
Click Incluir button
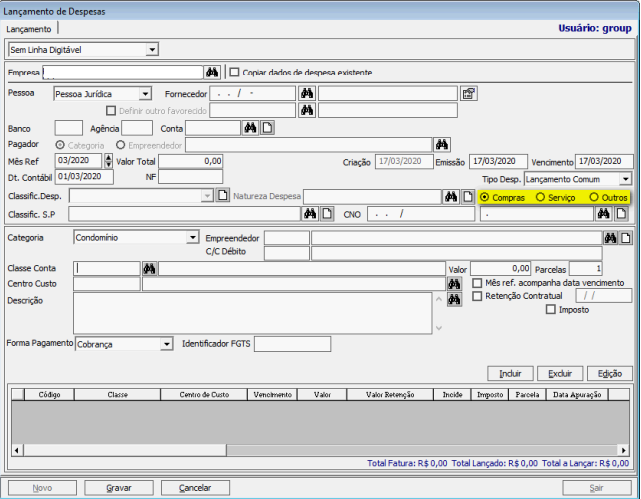pyautogui.click(x=510, y=374)
